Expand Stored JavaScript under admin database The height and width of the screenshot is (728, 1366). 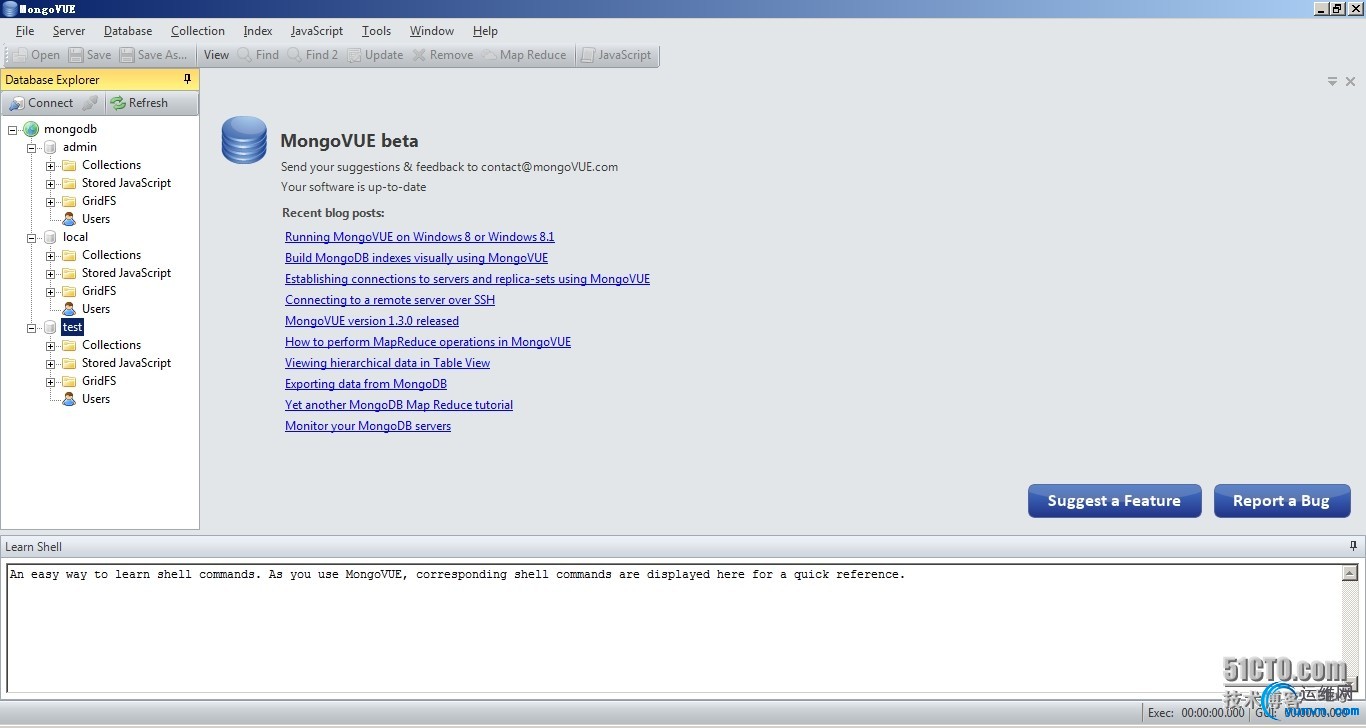tap(51, 183)
